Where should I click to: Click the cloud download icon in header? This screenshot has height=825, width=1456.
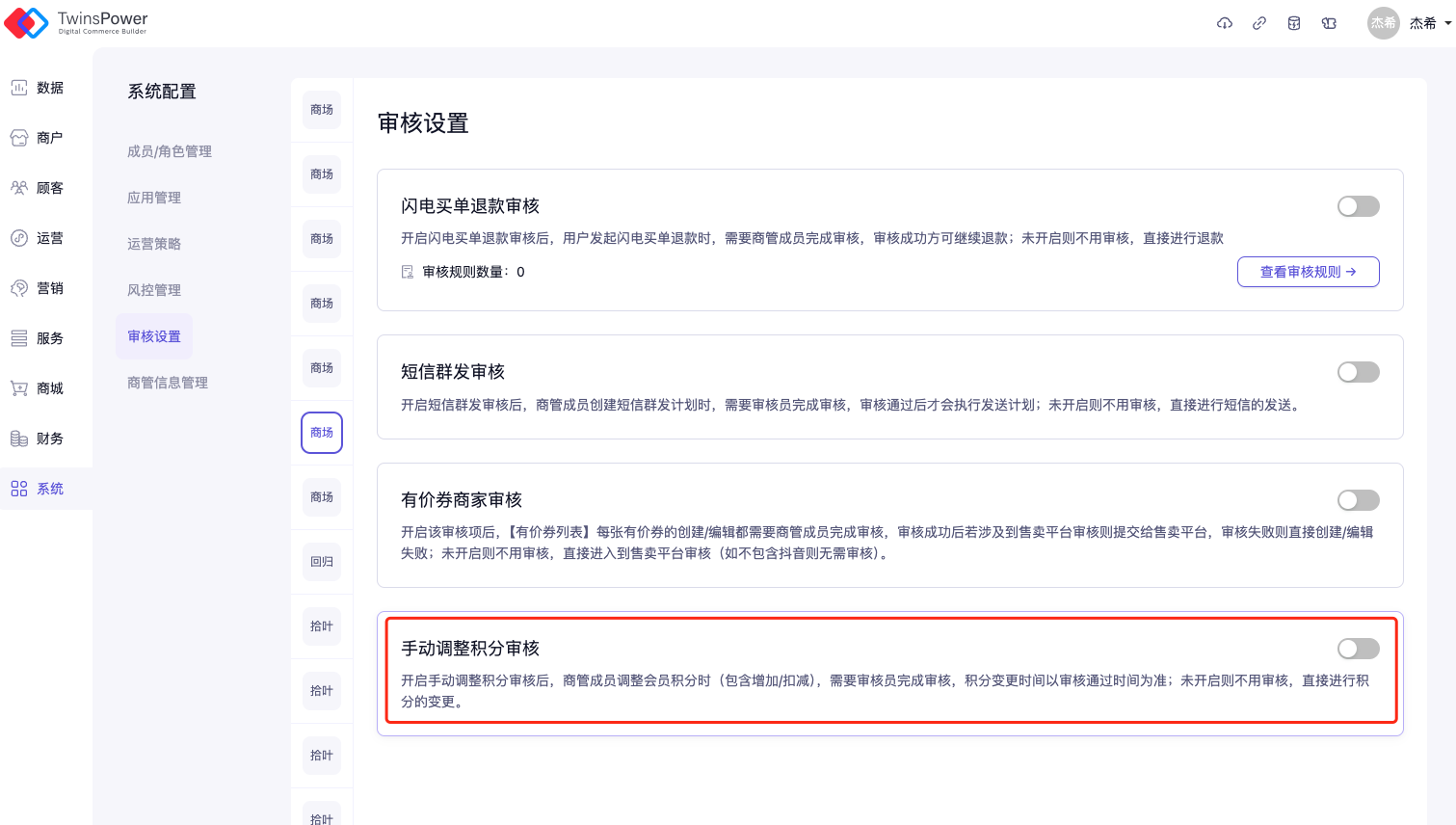click(1225, 23)
